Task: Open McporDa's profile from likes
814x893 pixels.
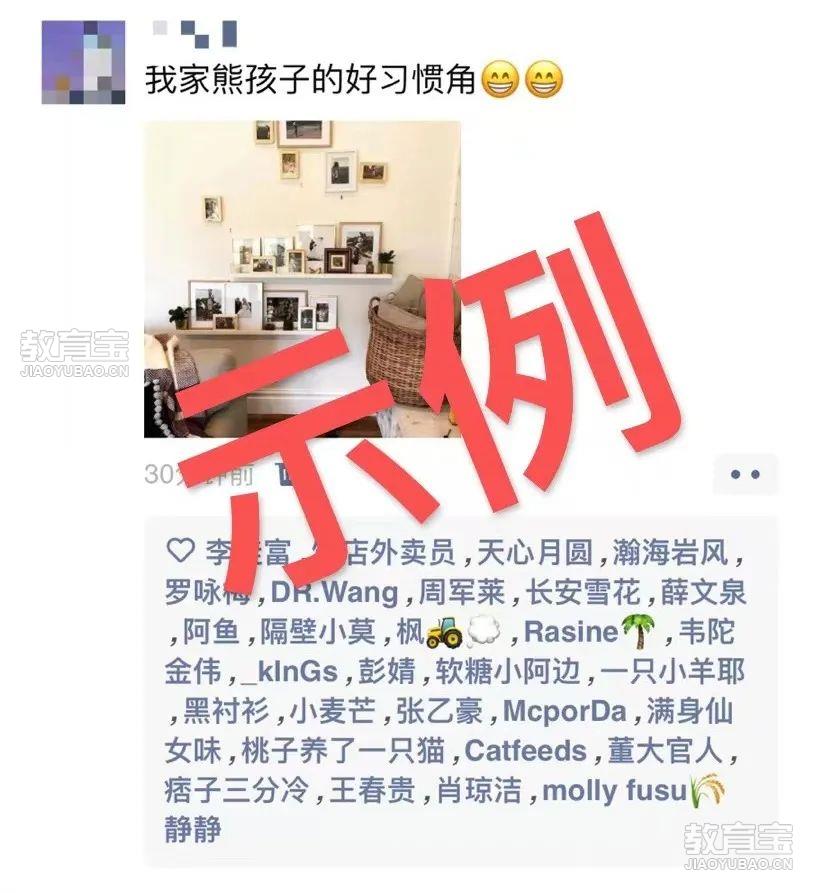Action: click(565, 712)
